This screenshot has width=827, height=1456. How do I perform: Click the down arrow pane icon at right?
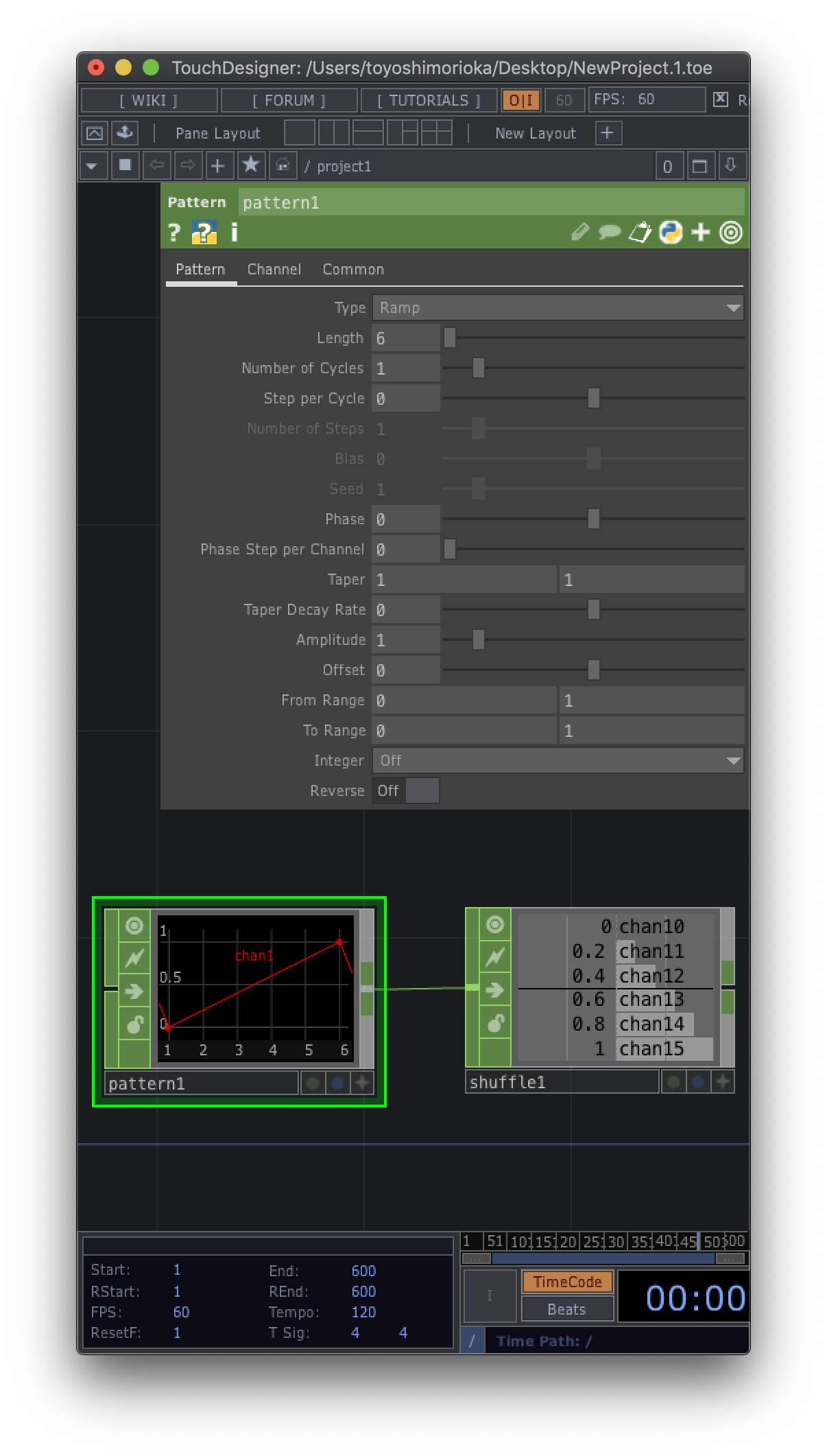(x=731, y=166)
